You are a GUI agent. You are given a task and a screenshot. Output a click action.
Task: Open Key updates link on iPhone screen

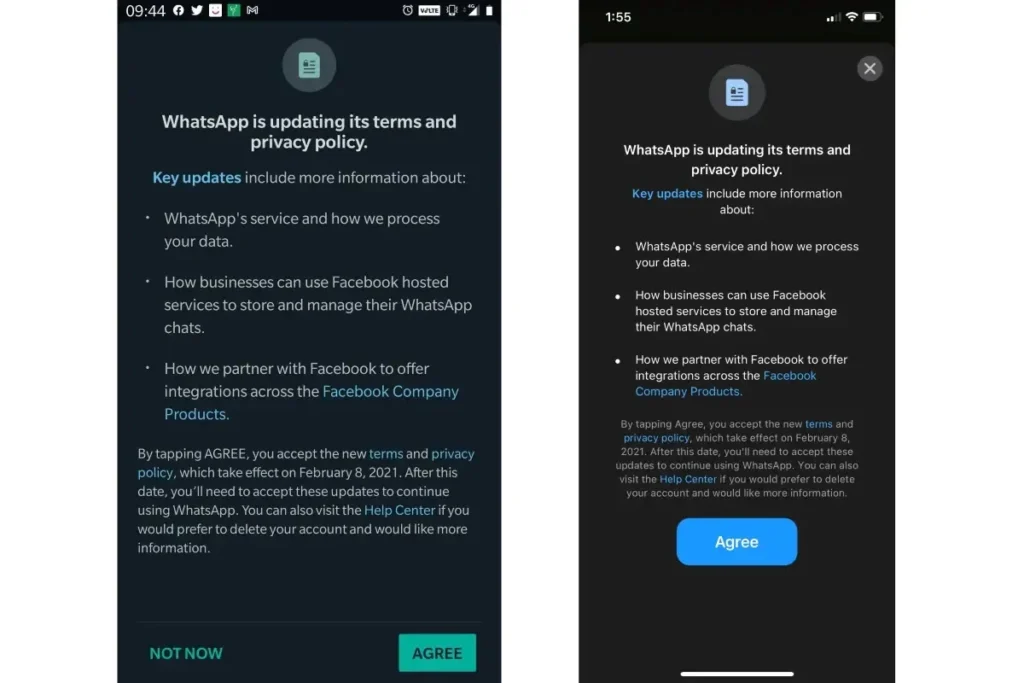coord(667,194)
